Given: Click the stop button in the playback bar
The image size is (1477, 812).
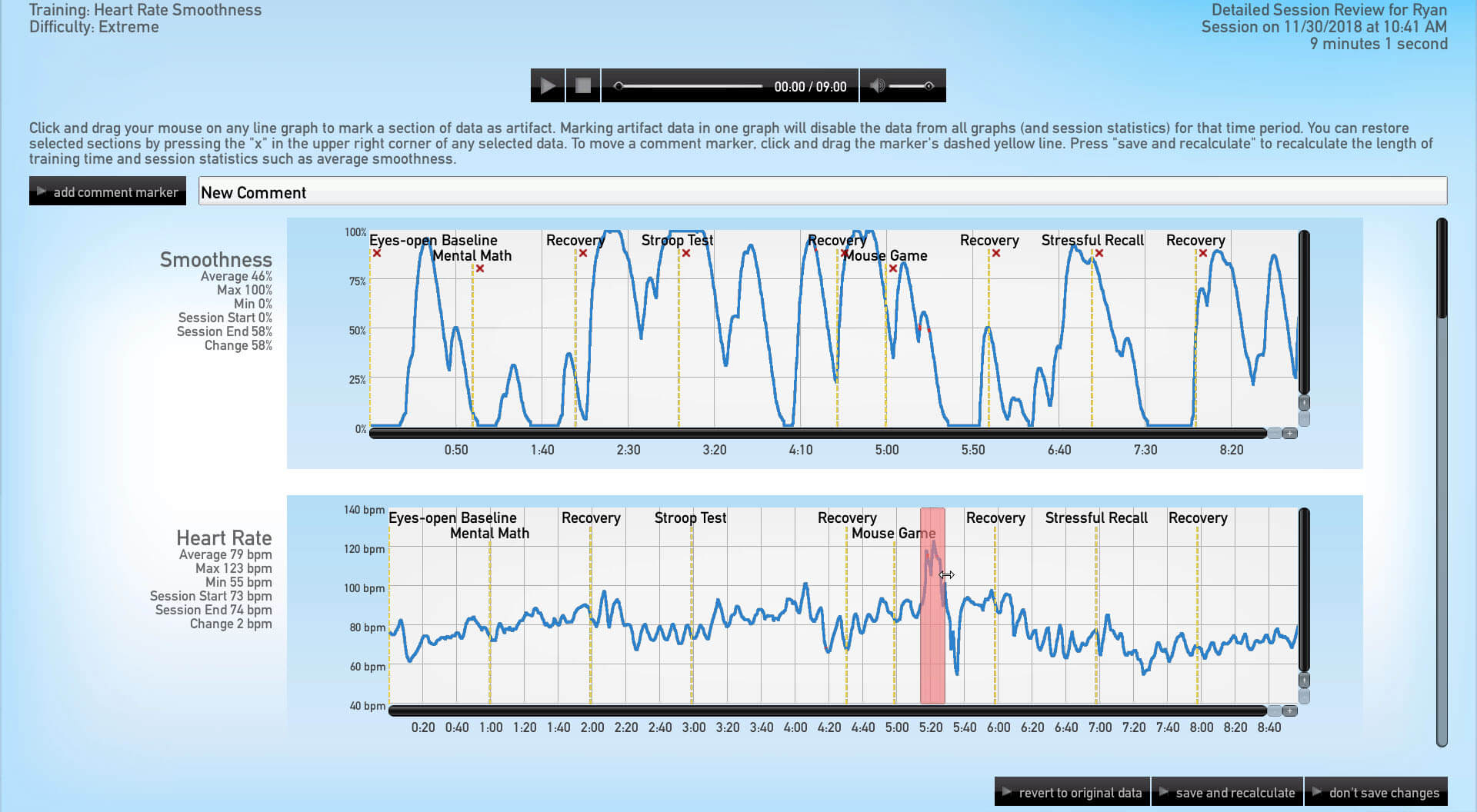Looking at the screenshot, I should [x=583, y=85].
